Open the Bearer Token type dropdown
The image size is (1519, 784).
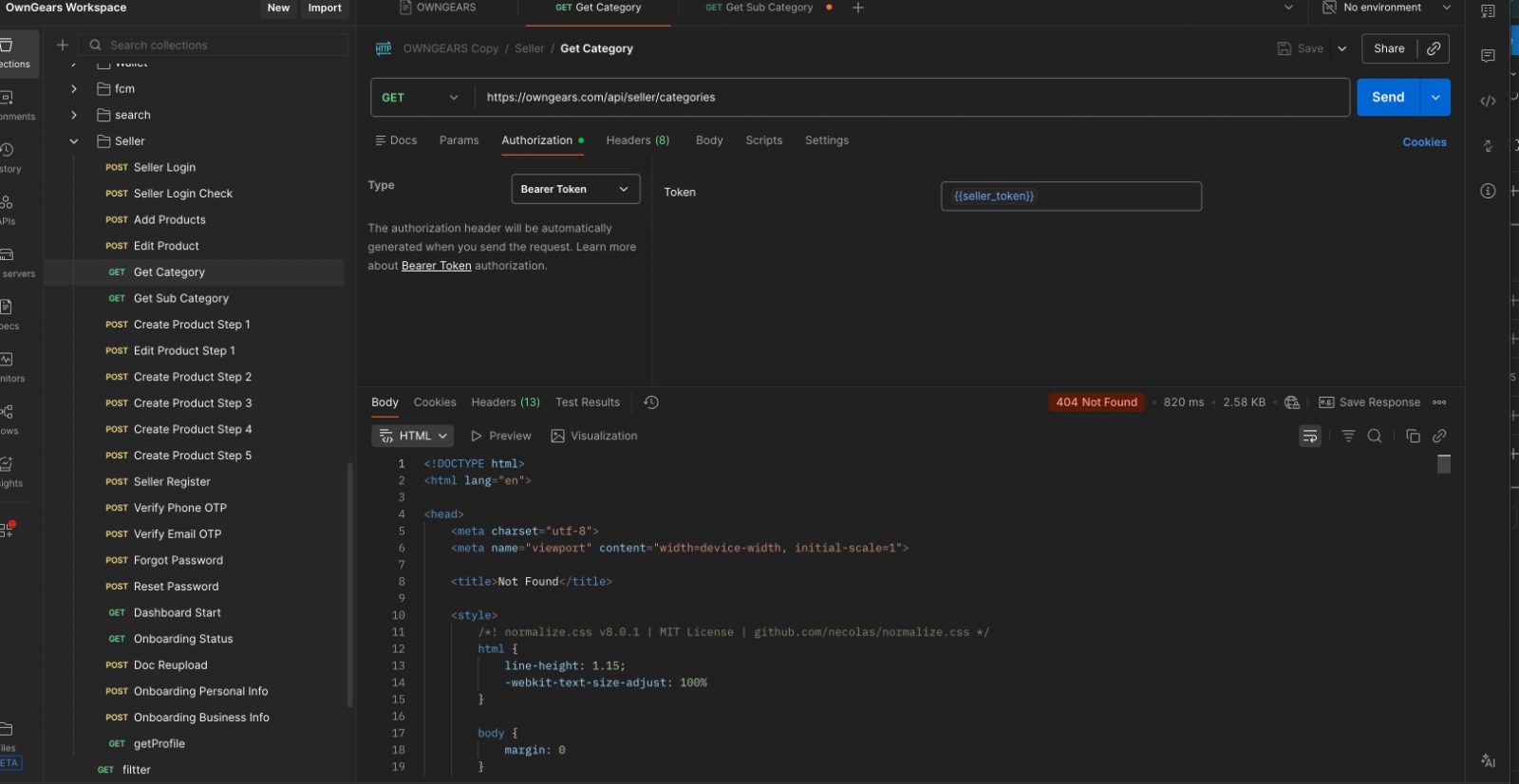[574, 189]
